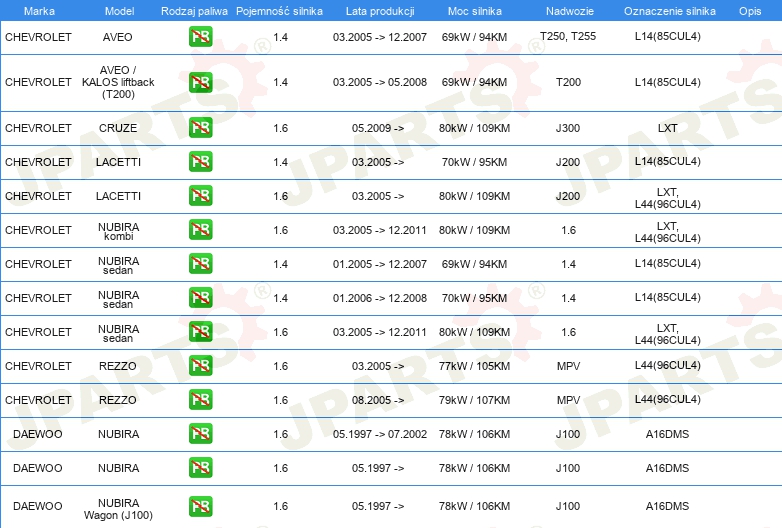Click the Nadwozie column header
782x528 pixels.
pos(570,11)
